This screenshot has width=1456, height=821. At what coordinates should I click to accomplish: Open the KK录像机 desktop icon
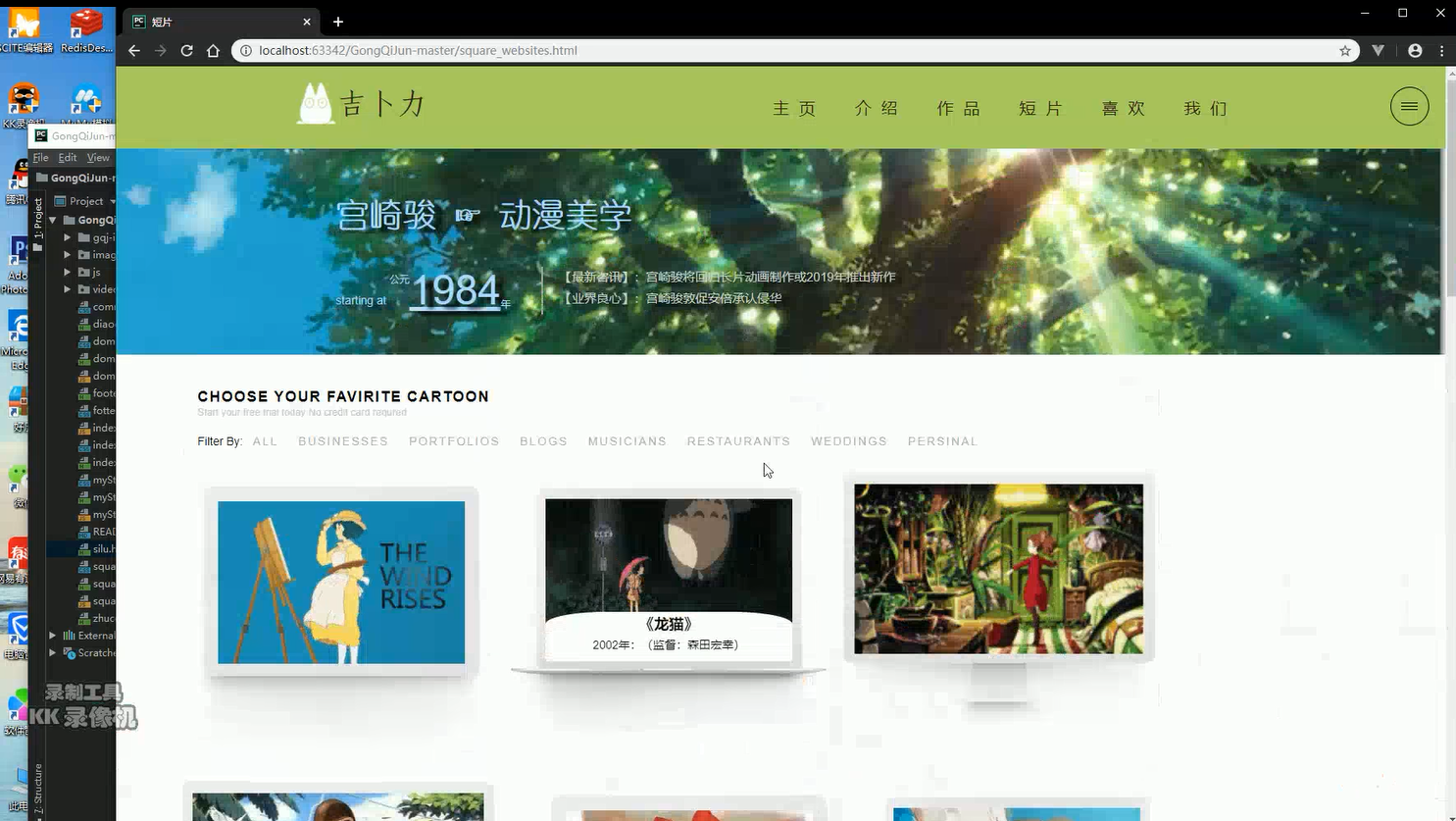22,106
